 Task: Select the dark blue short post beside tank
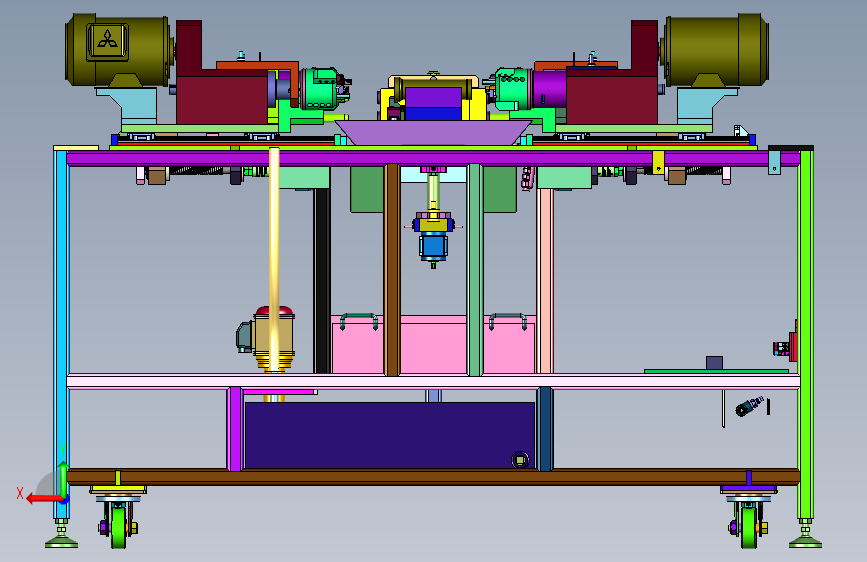[545, 429]
